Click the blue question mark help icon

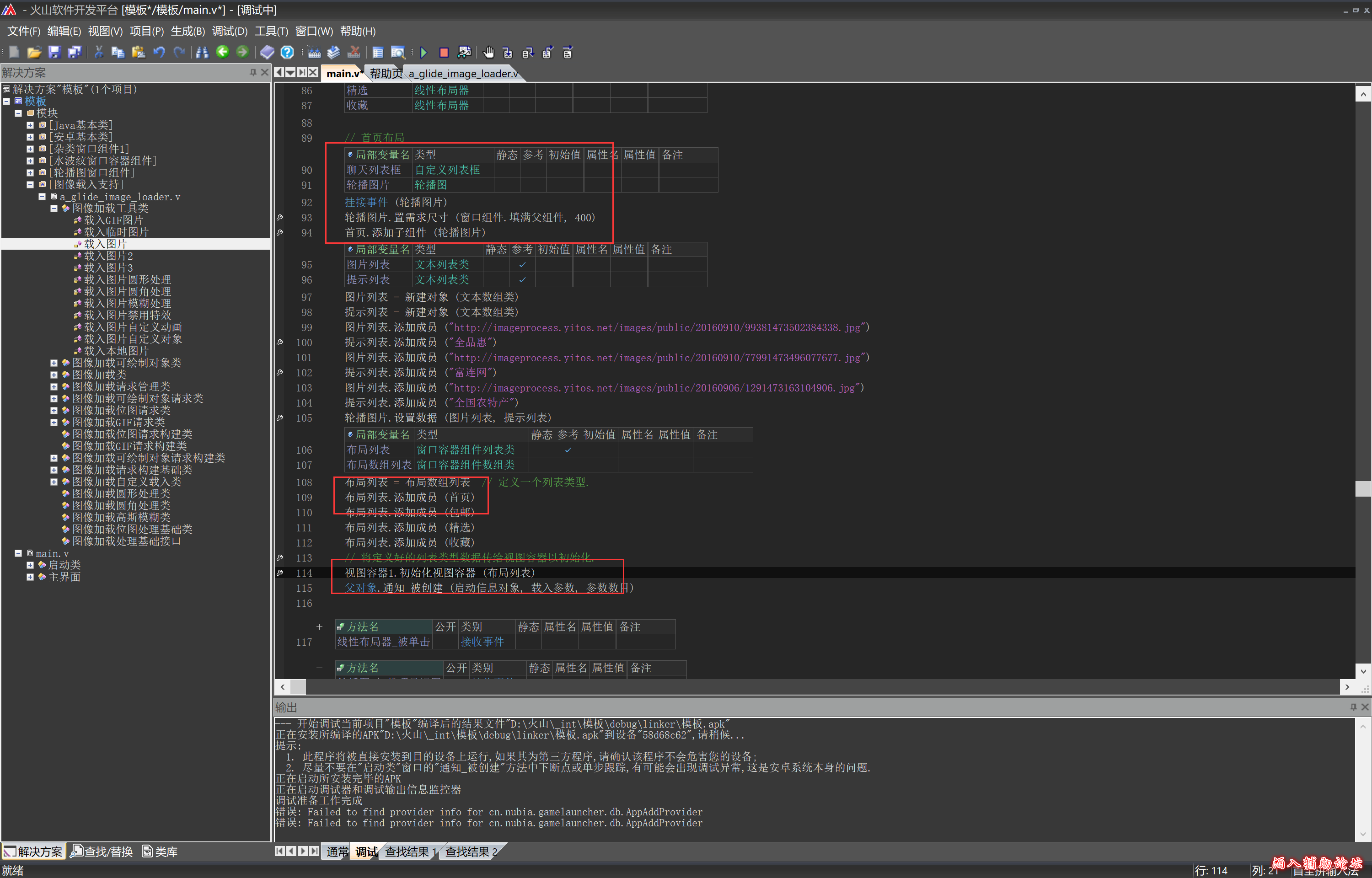click(287, 53)
